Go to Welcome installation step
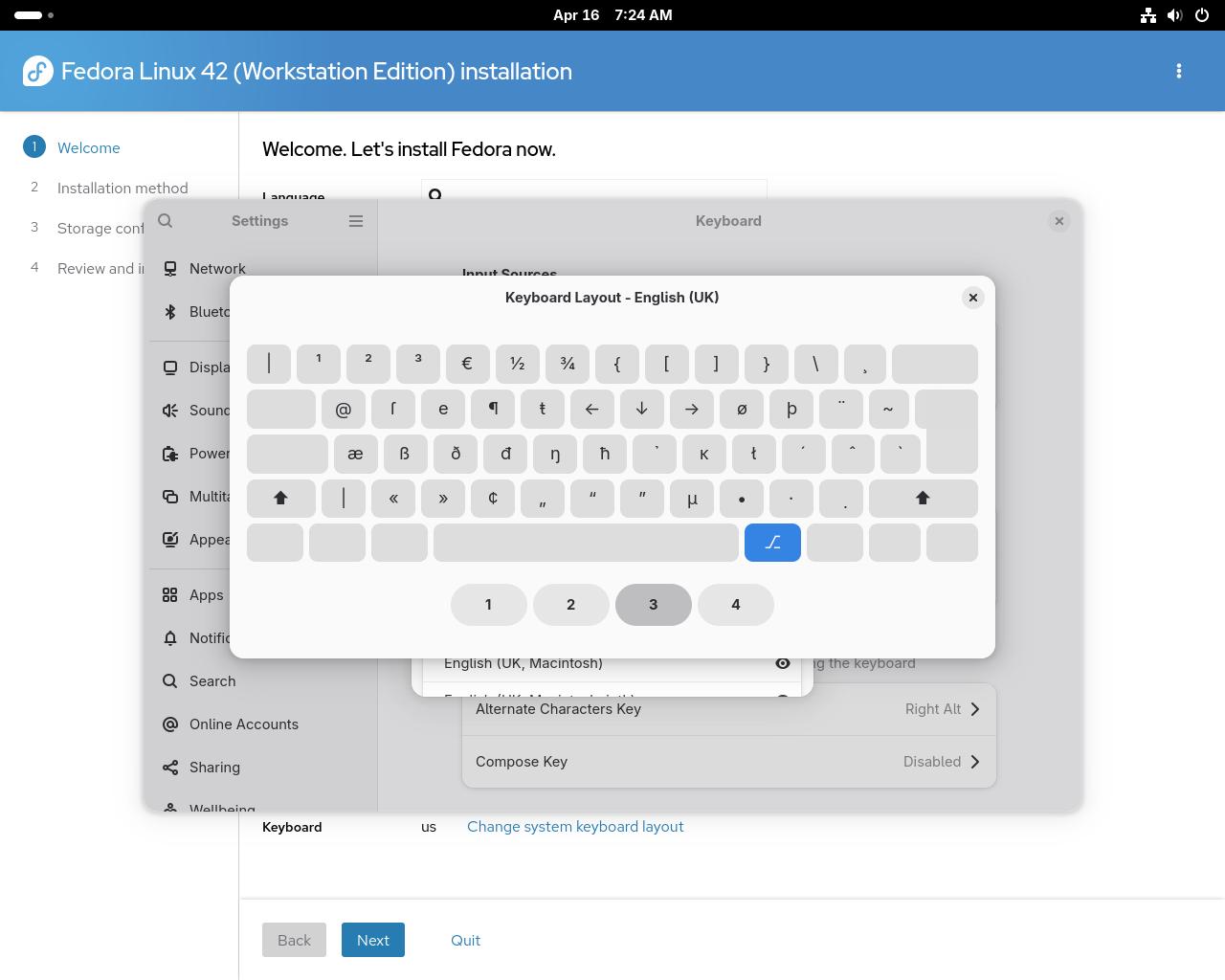1225x980 pixels. click(88, 147)
